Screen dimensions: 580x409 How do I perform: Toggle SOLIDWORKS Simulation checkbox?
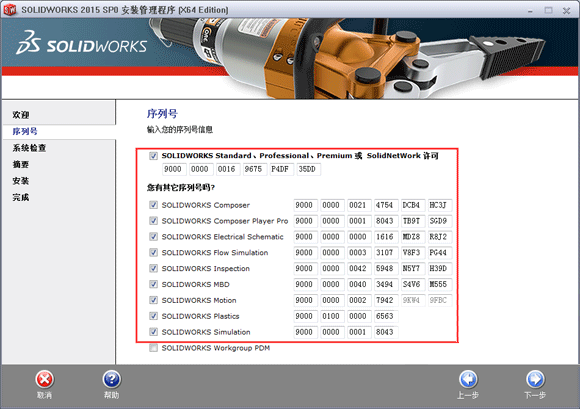(x=154, y=332)
